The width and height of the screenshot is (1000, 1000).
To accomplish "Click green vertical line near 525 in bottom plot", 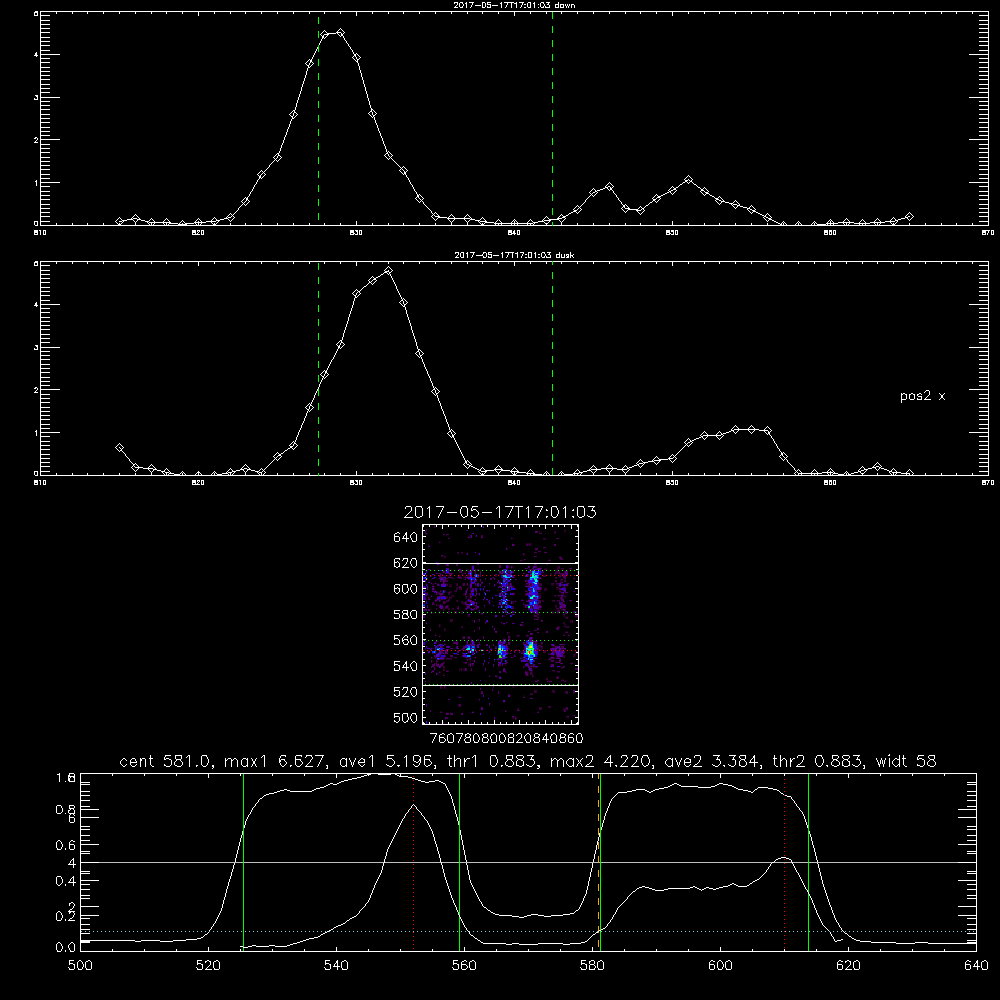I will pyautogui.click(x=243, y=862).
